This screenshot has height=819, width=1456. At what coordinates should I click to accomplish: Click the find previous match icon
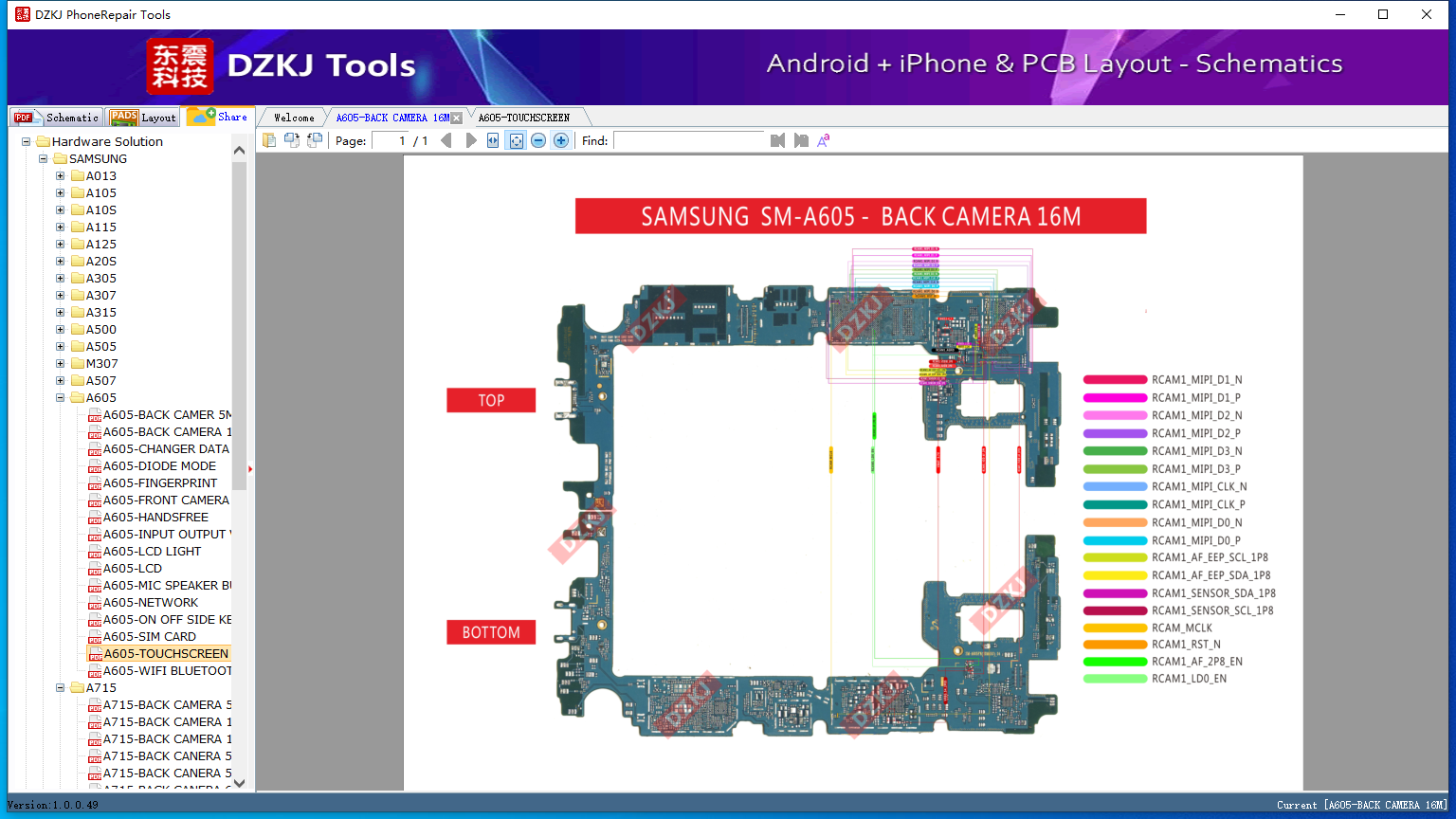tap(777, 140)
